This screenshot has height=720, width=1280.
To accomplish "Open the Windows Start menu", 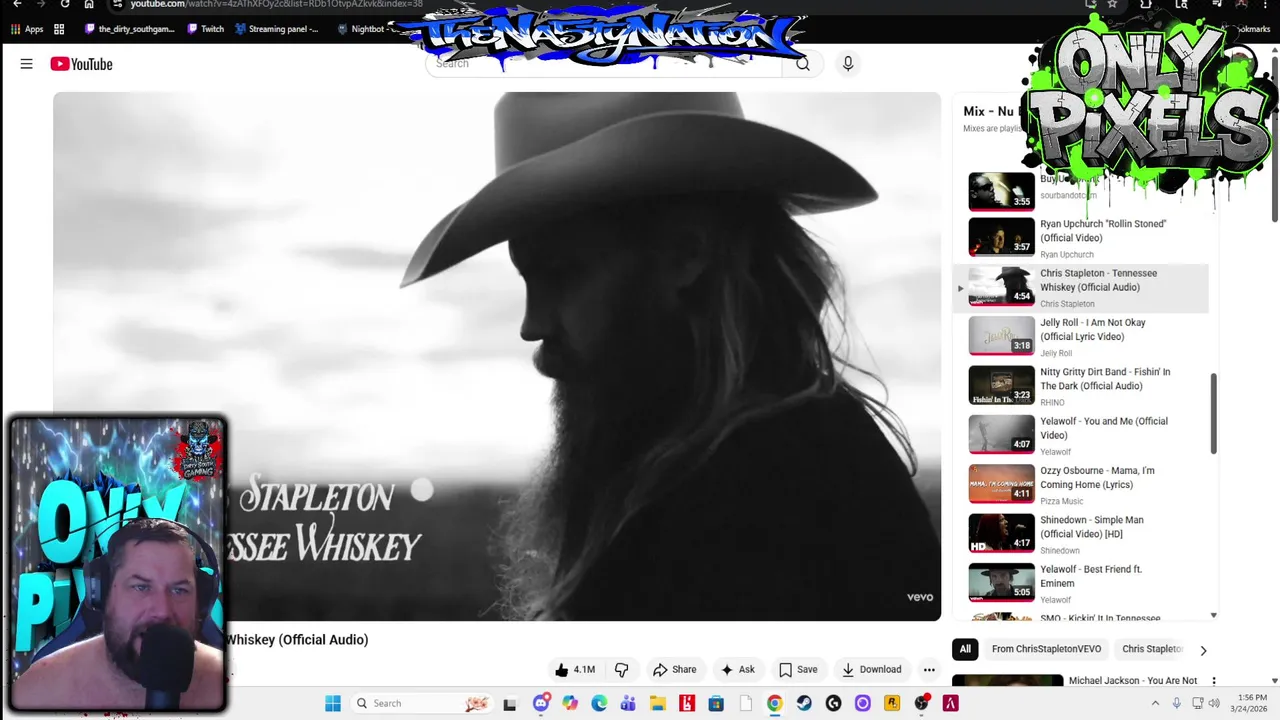I will point(333,703).
